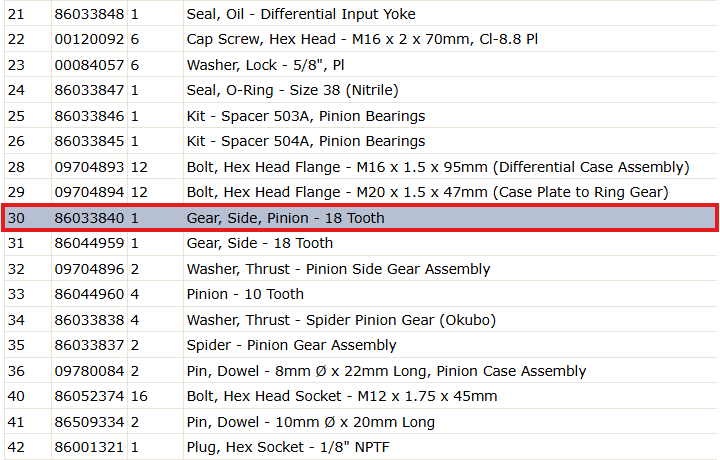
Task: Select Washer, Thrust Pinion Side Gear Assembly
Action: pyautogui.click(x=361, y=269)
